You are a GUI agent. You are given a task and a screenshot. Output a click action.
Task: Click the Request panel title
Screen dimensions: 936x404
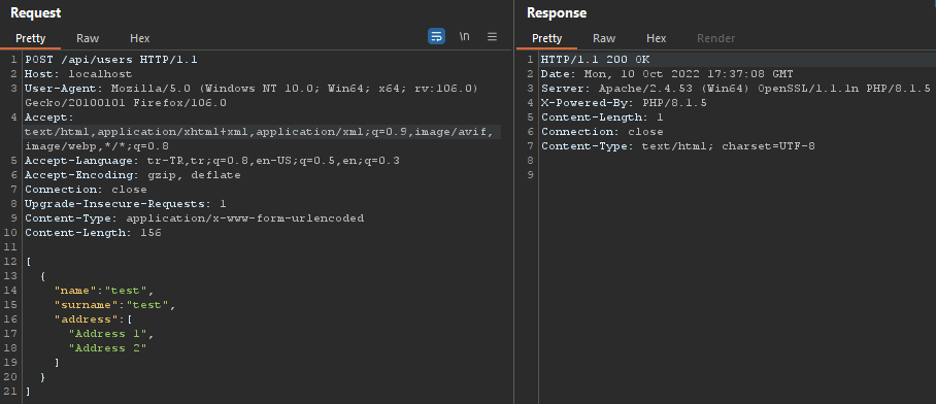click(x=36, y=13)
